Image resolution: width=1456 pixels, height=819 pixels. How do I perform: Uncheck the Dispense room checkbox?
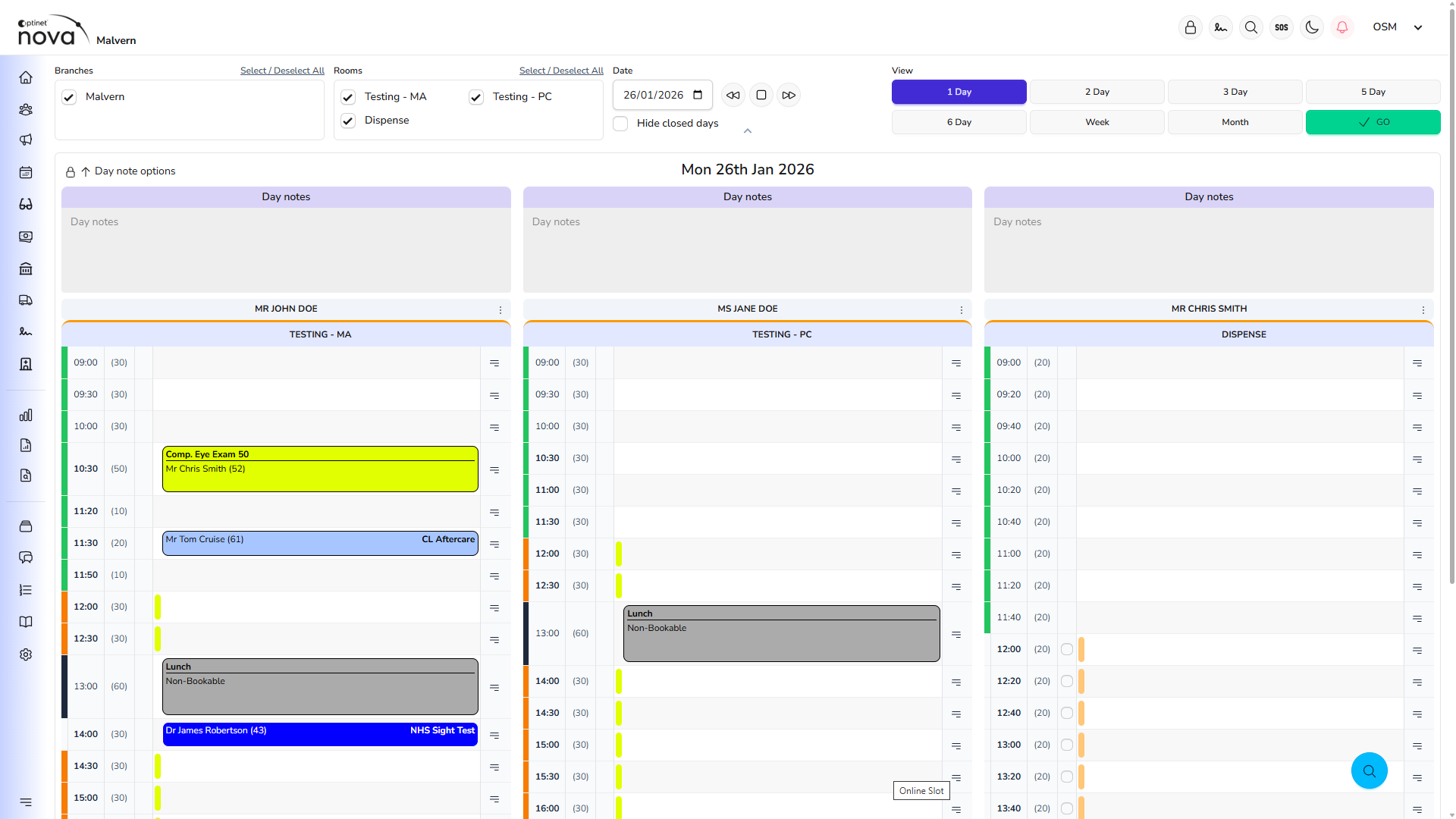348,121
